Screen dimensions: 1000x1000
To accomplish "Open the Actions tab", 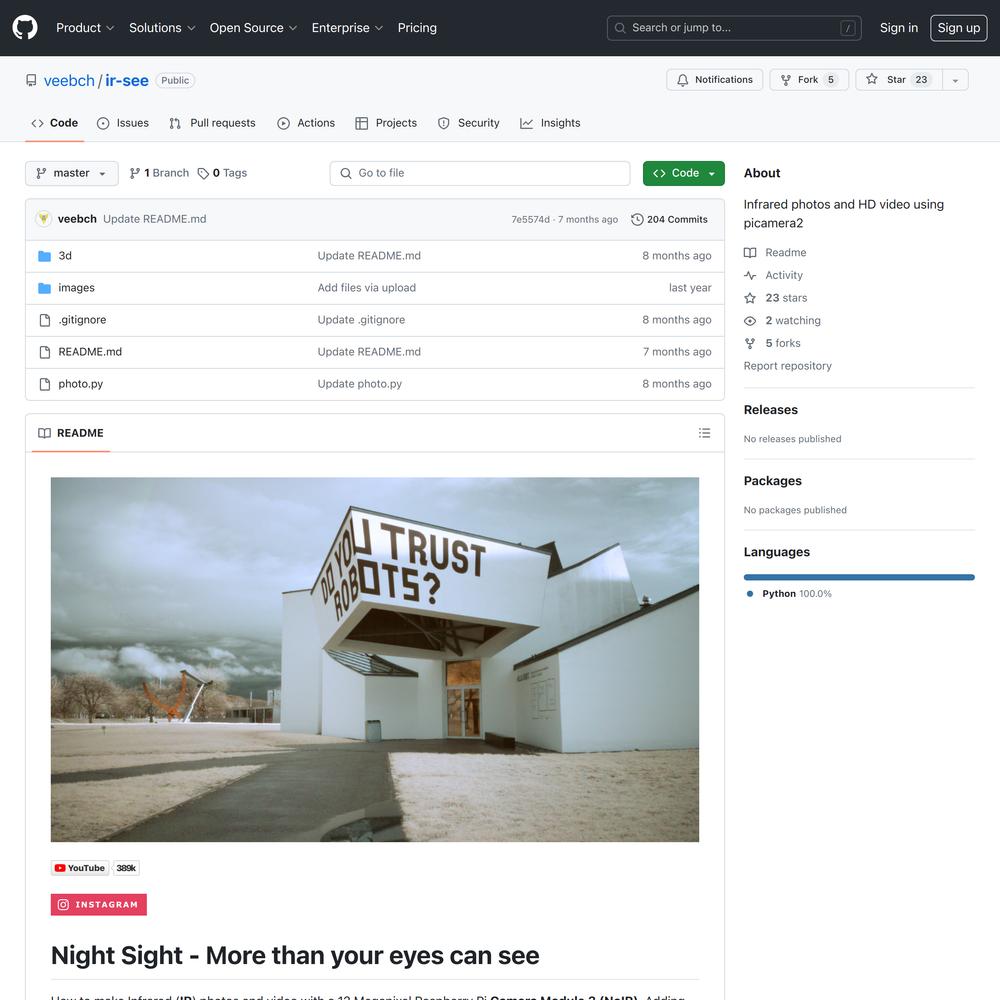I will [x=306, y=123].
